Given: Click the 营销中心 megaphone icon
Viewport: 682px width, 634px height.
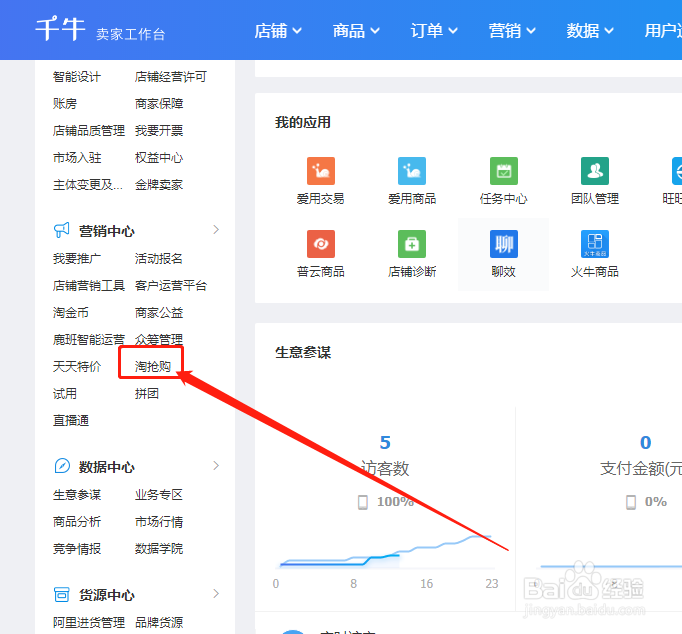Looking at the screenshot, I should point(61,230).
